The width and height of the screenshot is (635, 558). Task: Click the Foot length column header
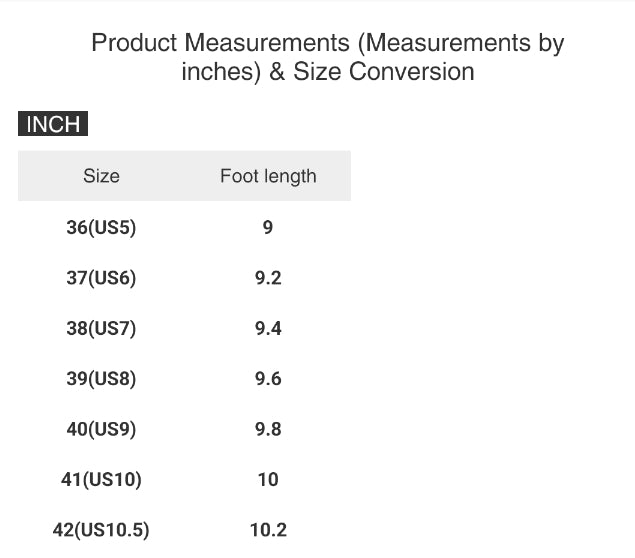[x=268, y=176]
